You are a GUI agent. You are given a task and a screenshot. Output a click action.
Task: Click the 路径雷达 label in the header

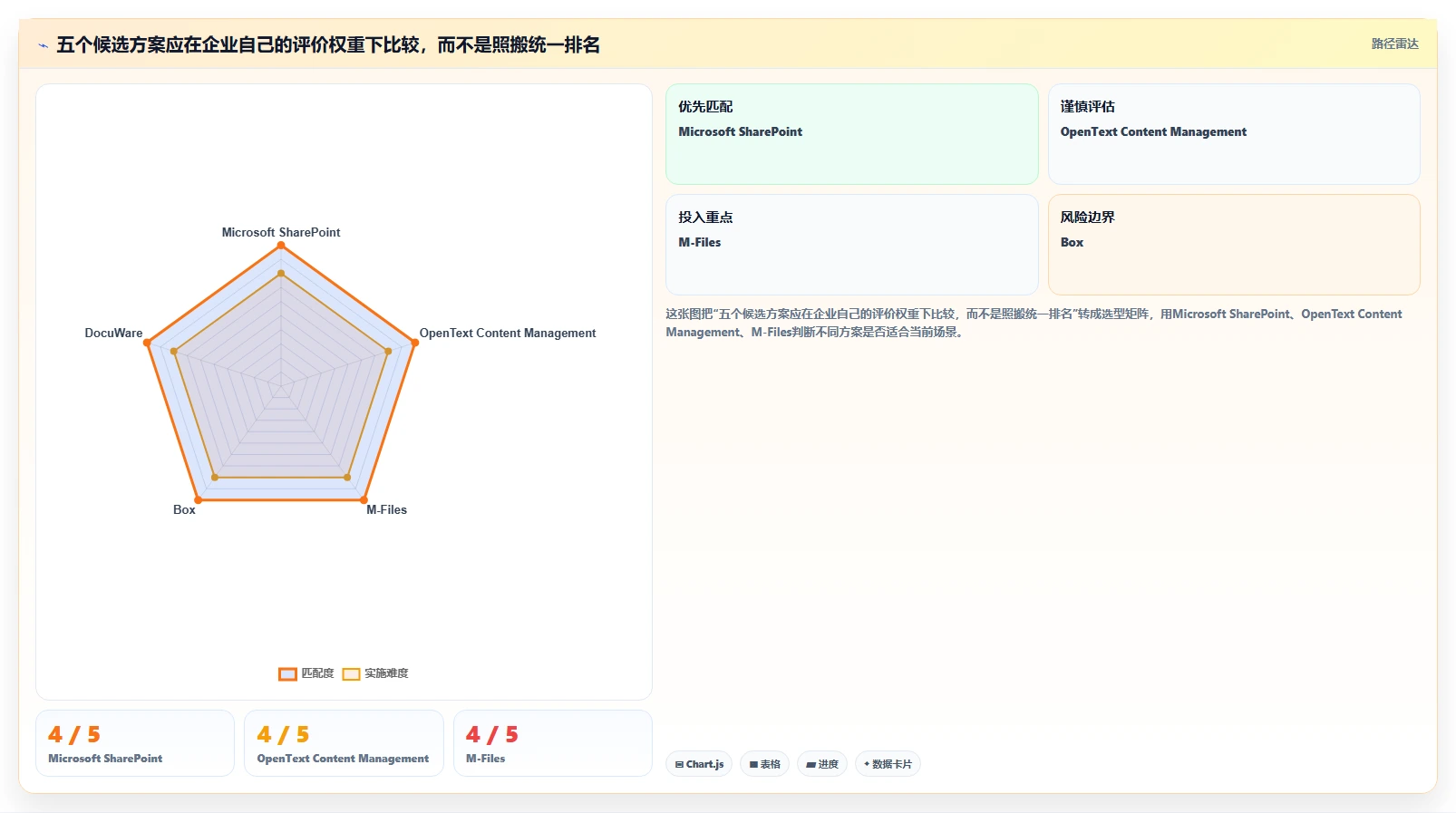click(1394, 44)
